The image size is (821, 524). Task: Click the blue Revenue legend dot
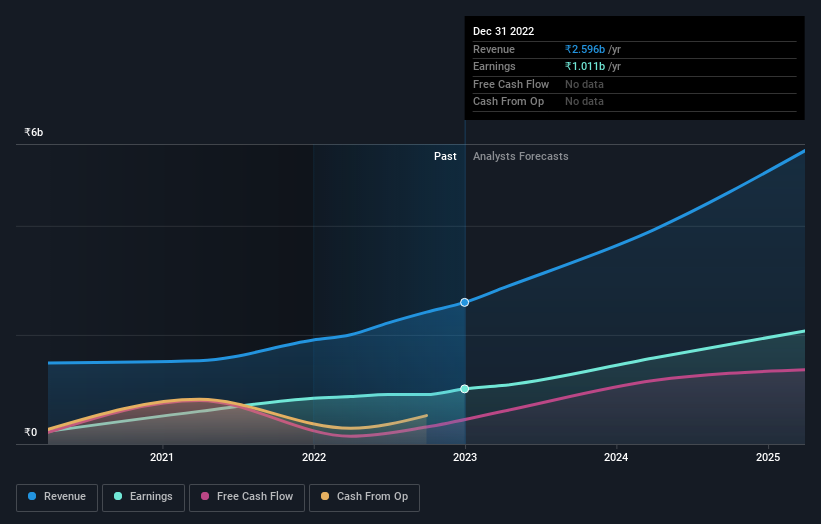[32, 496]
